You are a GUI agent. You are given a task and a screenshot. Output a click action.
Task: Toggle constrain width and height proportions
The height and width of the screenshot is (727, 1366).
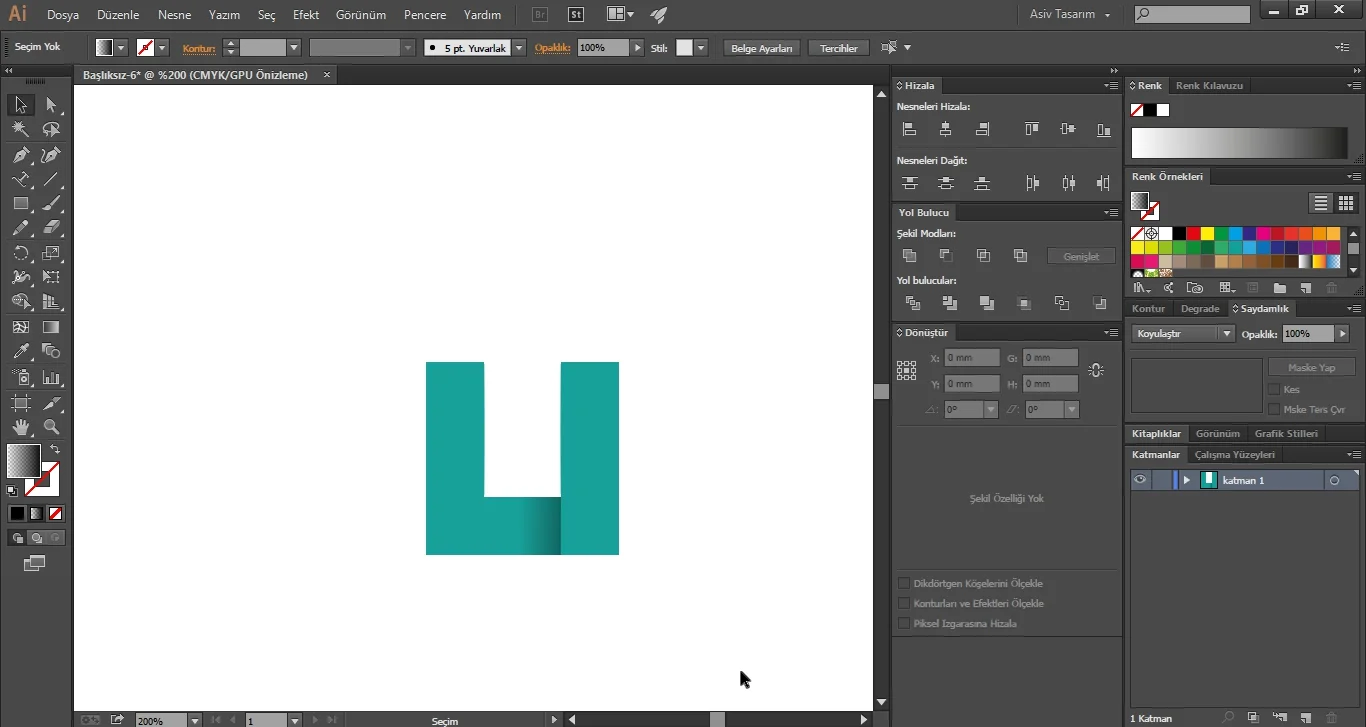click(1096, 370)
